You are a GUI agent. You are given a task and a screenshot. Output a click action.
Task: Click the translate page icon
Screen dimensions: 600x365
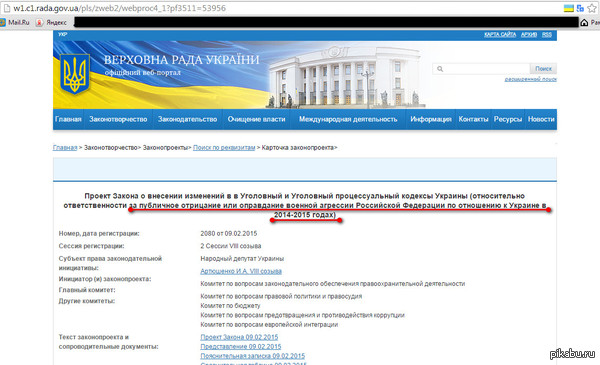pyautogui.click(x=580, y=8)
